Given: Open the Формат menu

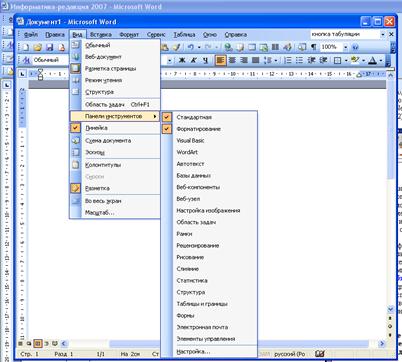Looking at the screenshot, I should point(129,34).
